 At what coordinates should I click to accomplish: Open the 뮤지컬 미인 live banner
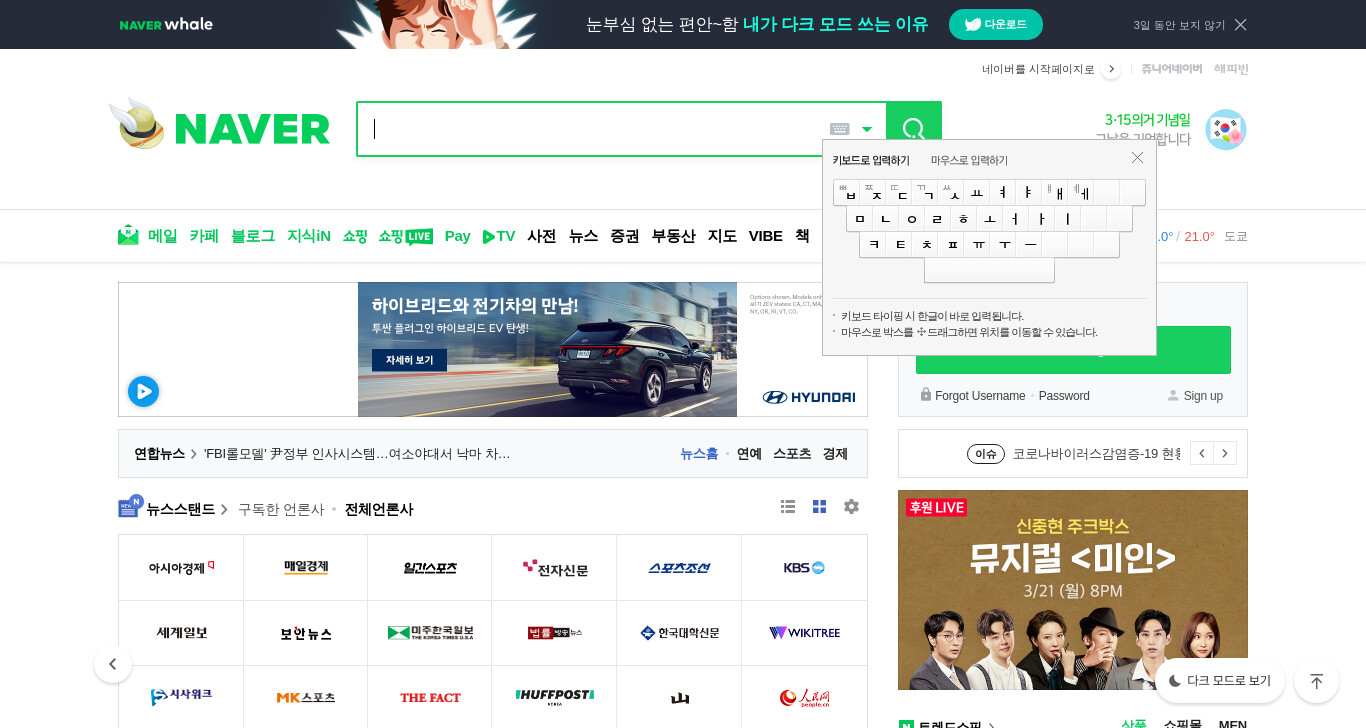[x=1073, y=590]
